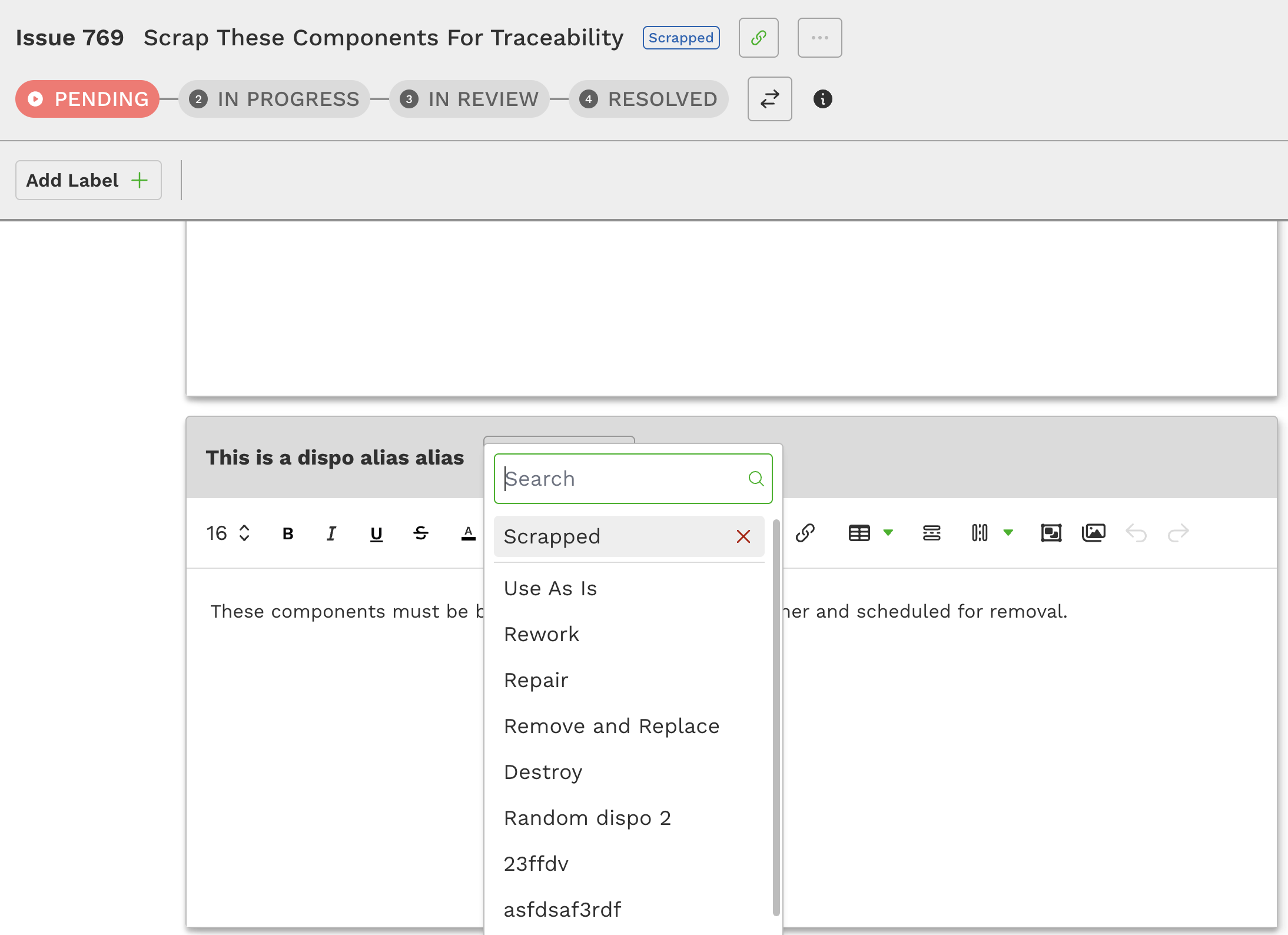Open the text color picker
Image resolution: width=1288 pixels, height=935 pixels.
point(468,533)
